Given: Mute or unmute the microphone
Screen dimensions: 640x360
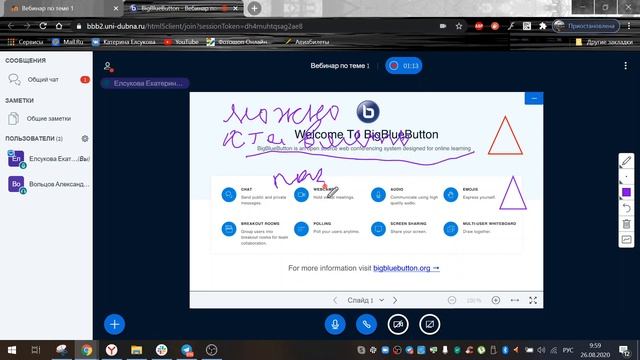Looking at the screenshot, I should point(335,324).
